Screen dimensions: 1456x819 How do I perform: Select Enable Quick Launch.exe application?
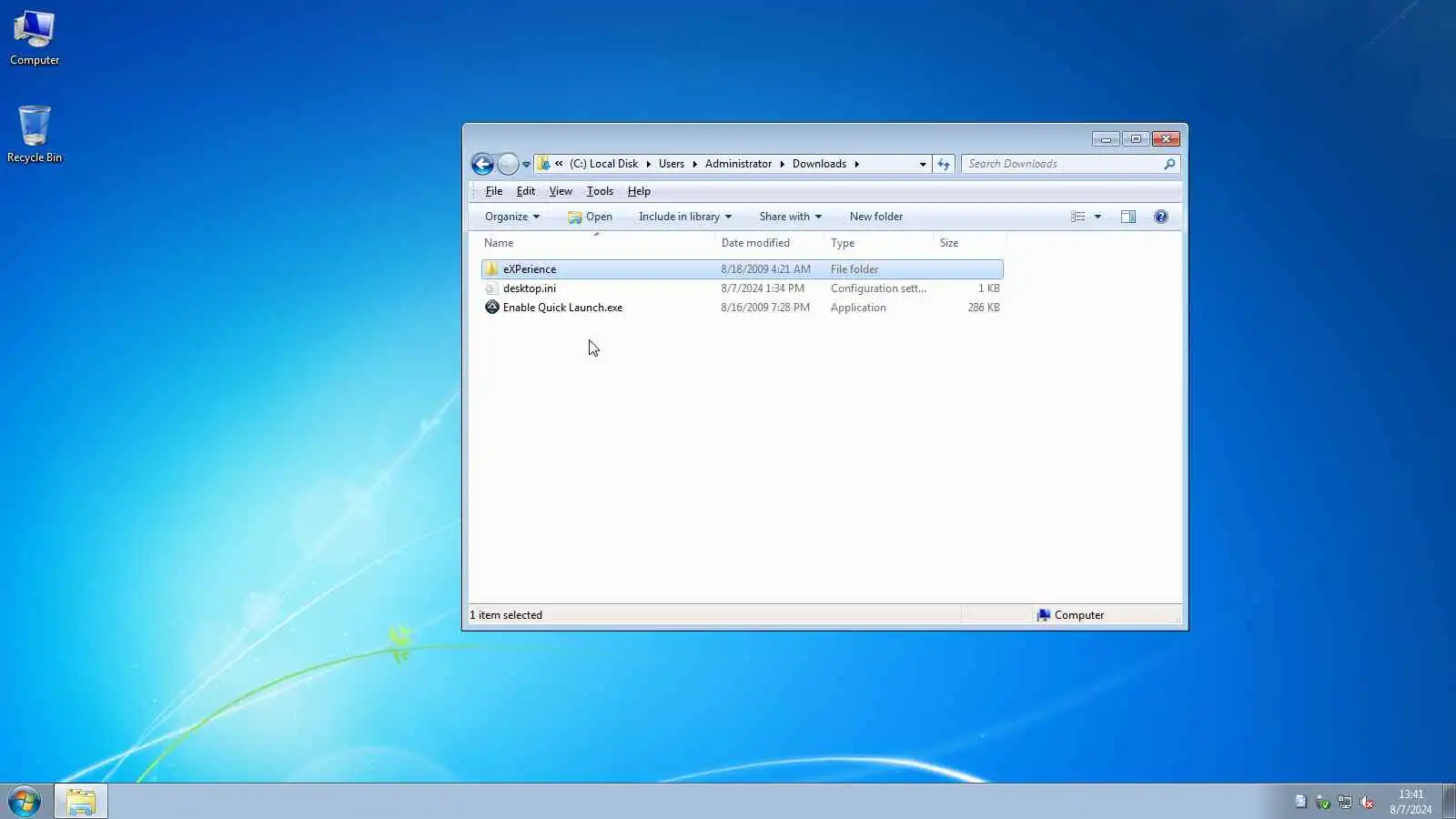click(x=742, y=308)
